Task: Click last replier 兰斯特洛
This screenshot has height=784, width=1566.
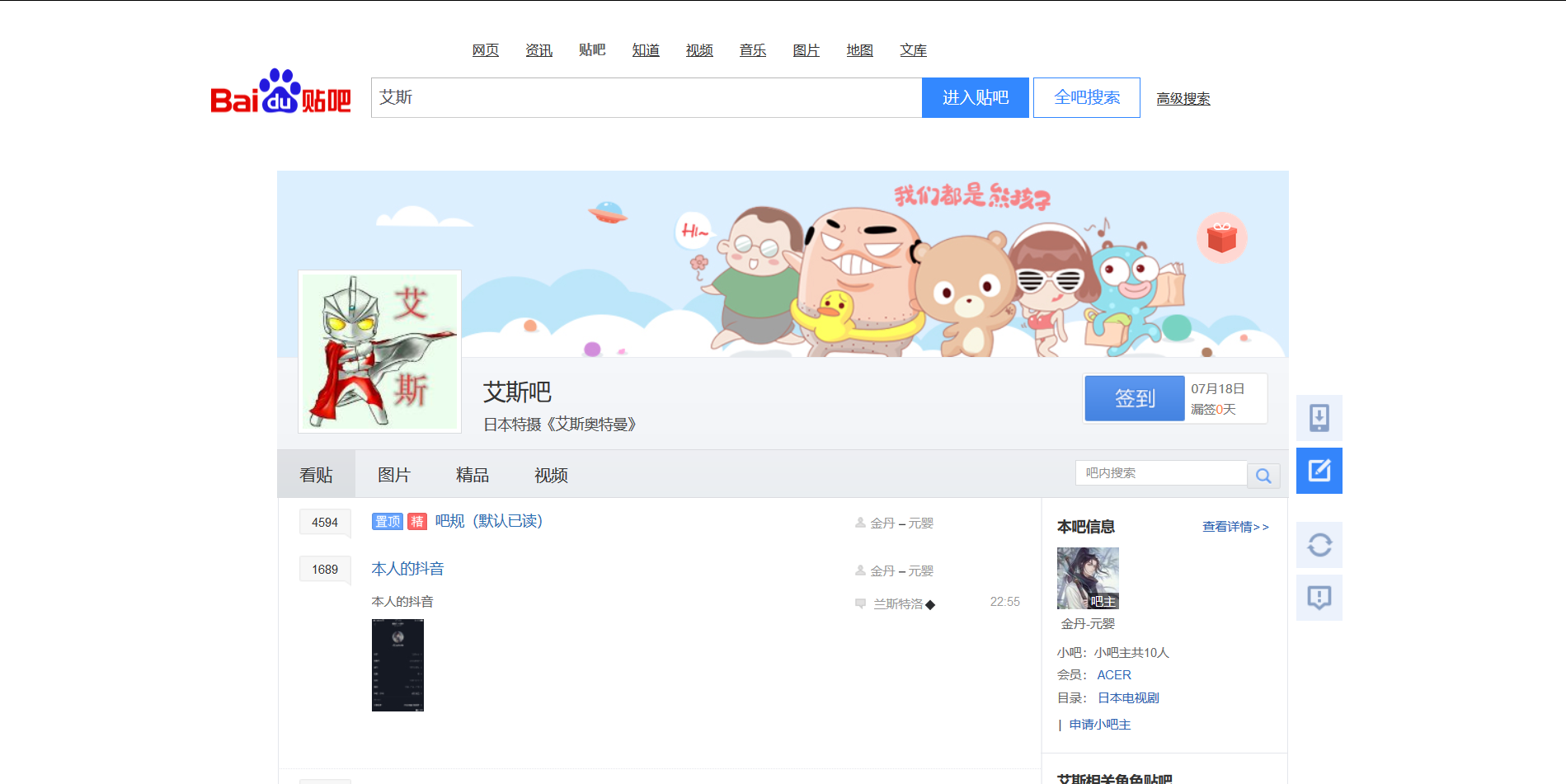Action: (x=904, y=604)
